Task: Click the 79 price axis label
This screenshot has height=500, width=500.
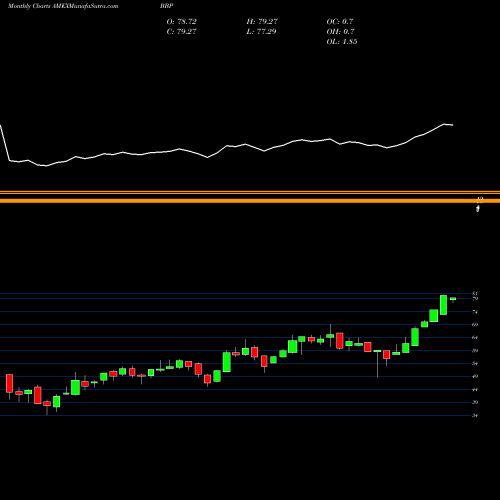Action: coord(475,299)
